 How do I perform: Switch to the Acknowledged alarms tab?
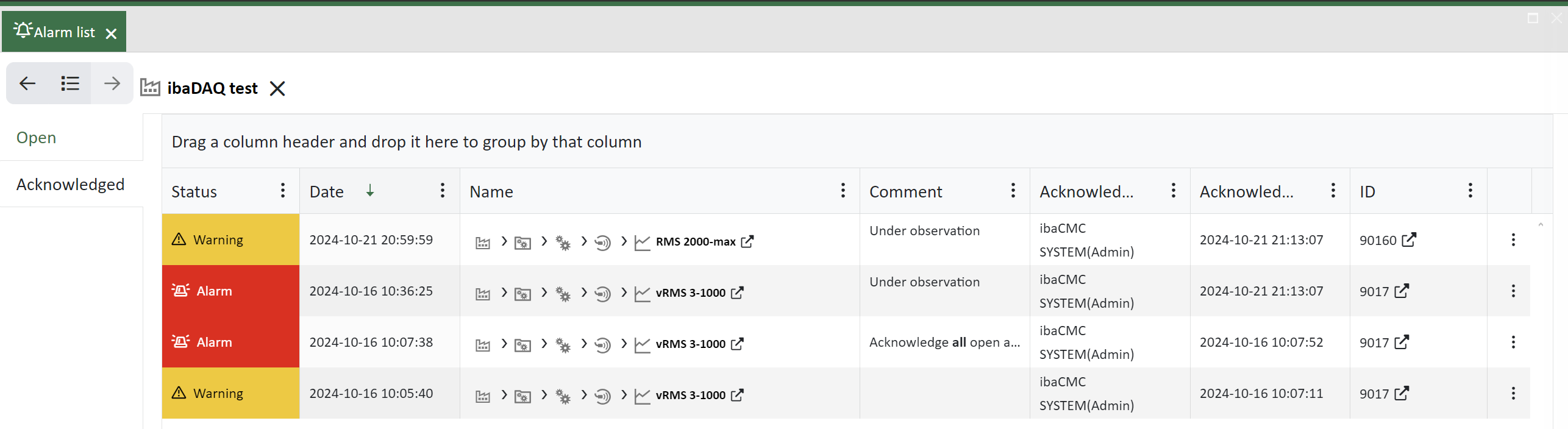[x=70, y=184]
